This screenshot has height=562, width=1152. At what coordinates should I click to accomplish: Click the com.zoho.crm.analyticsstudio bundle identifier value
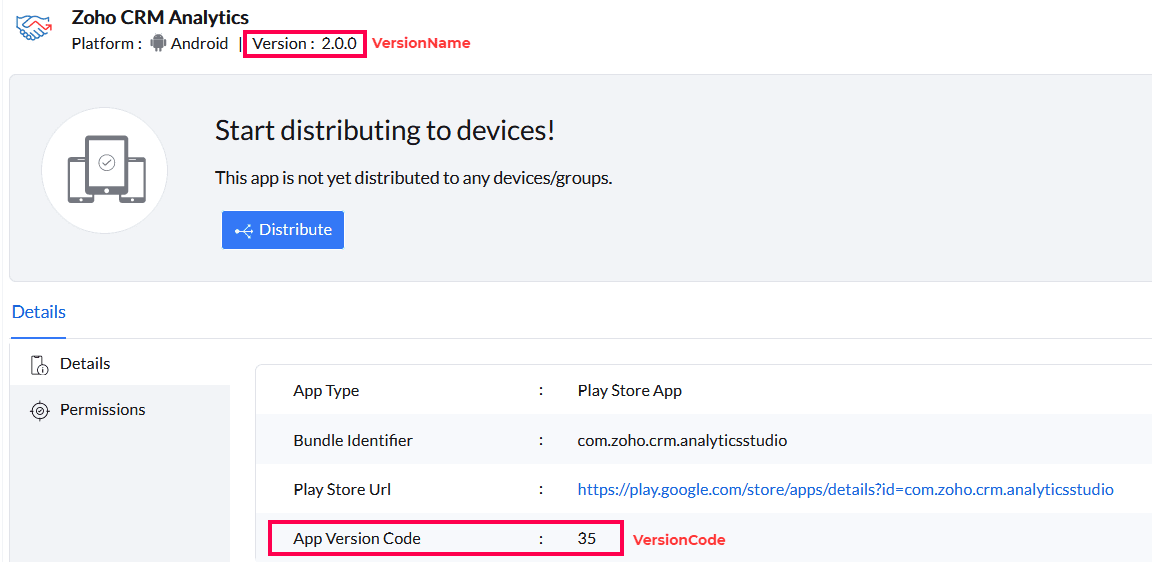click(683, 441)
